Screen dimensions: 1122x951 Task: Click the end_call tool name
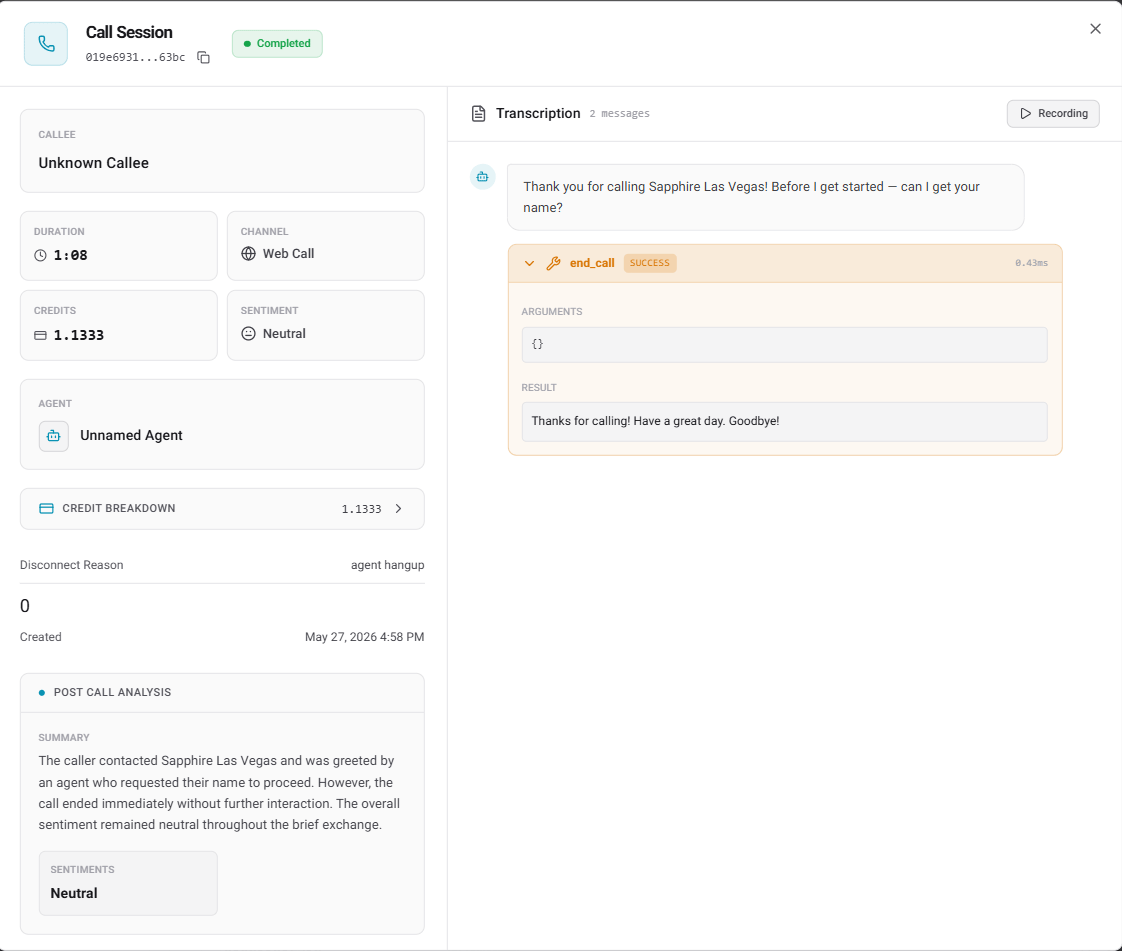(x=592, y=263)
